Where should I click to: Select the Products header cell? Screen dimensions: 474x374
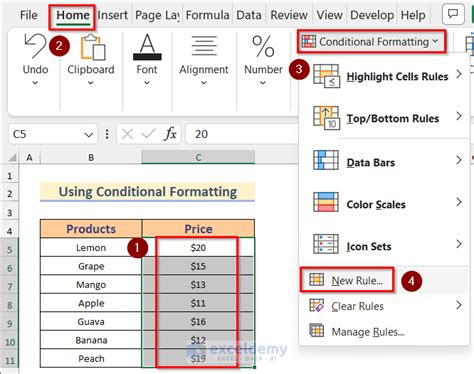click(91, 229)
